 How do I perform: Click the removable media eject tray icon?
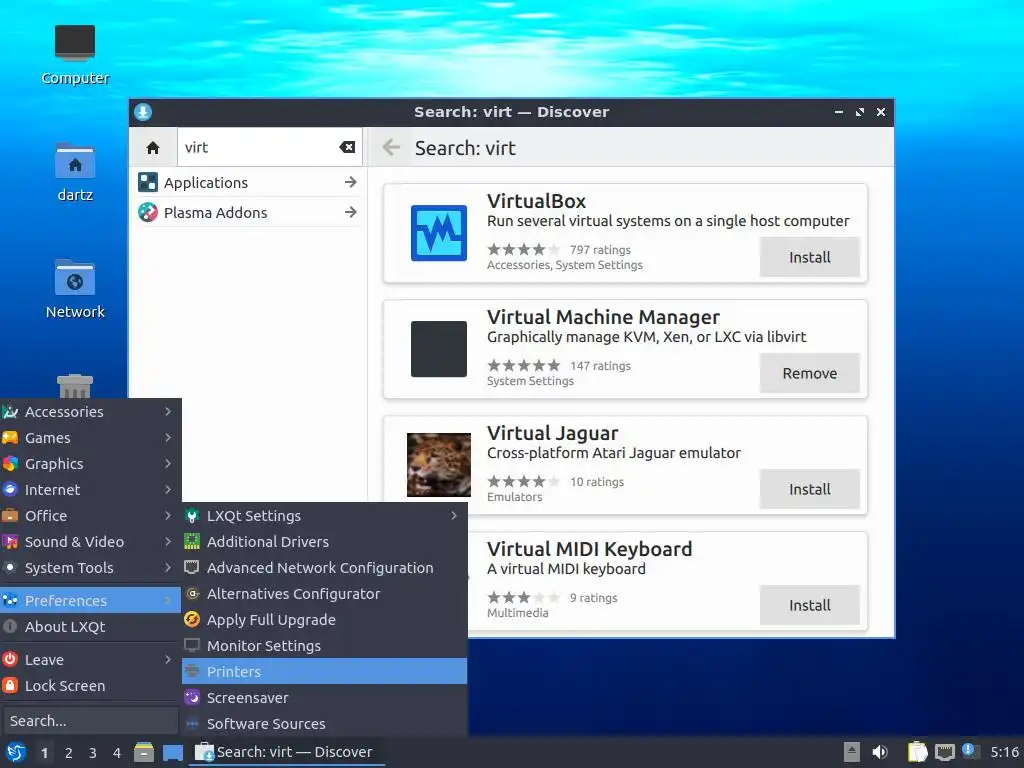tap(852, 752)
